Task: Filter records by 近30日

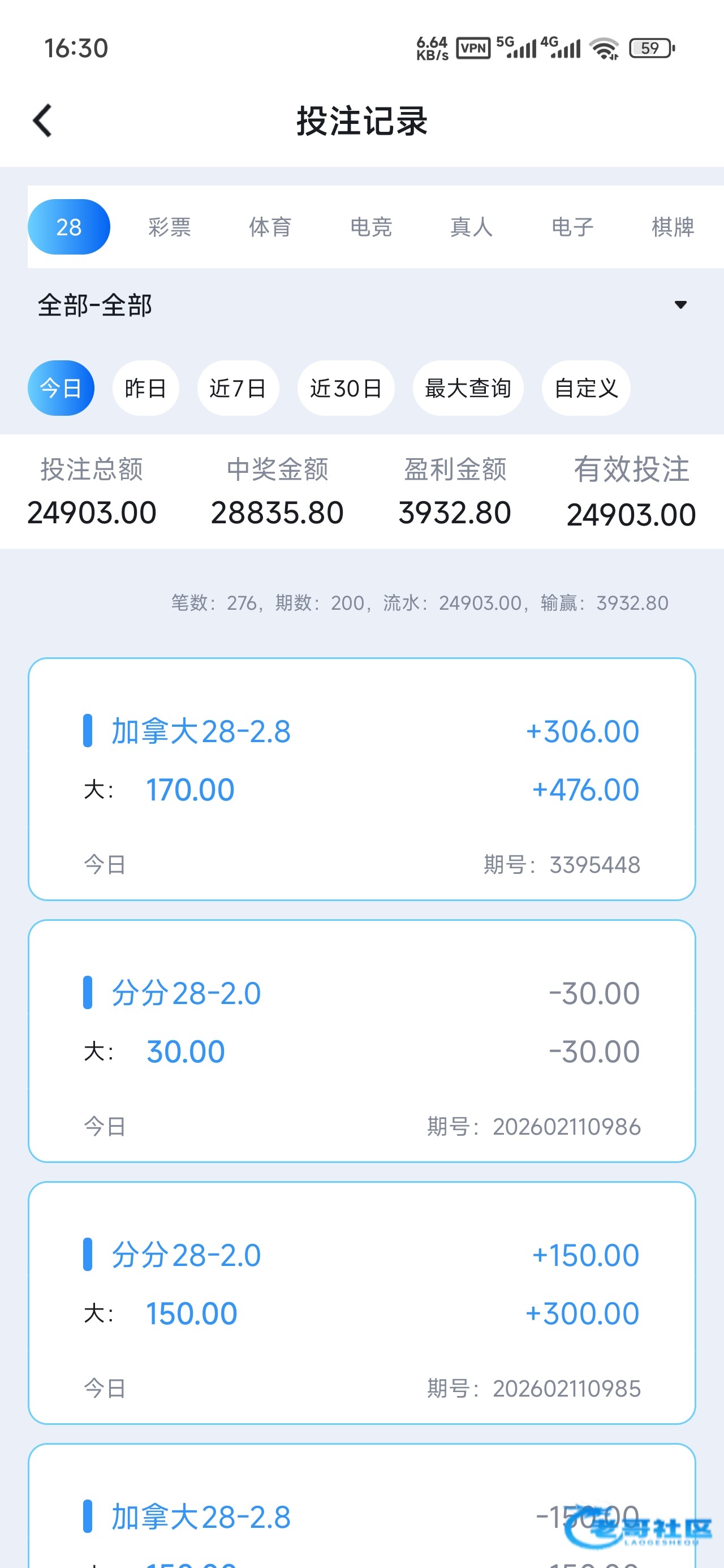Action: point(346,389)
